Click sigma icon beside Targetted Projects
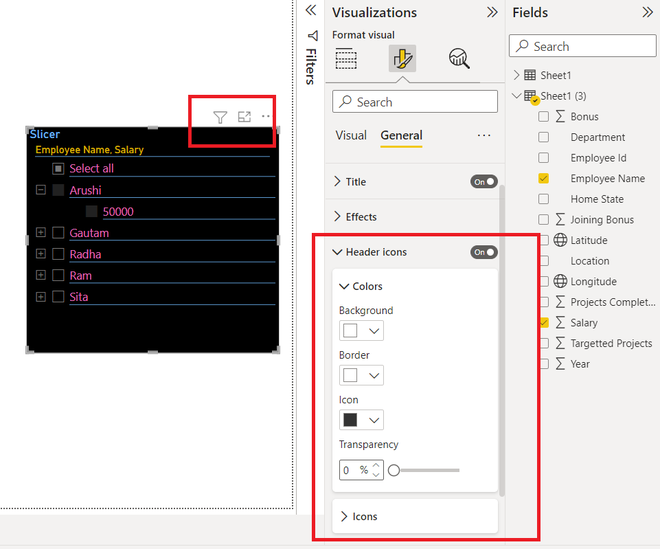 click(x=560, y=343)
